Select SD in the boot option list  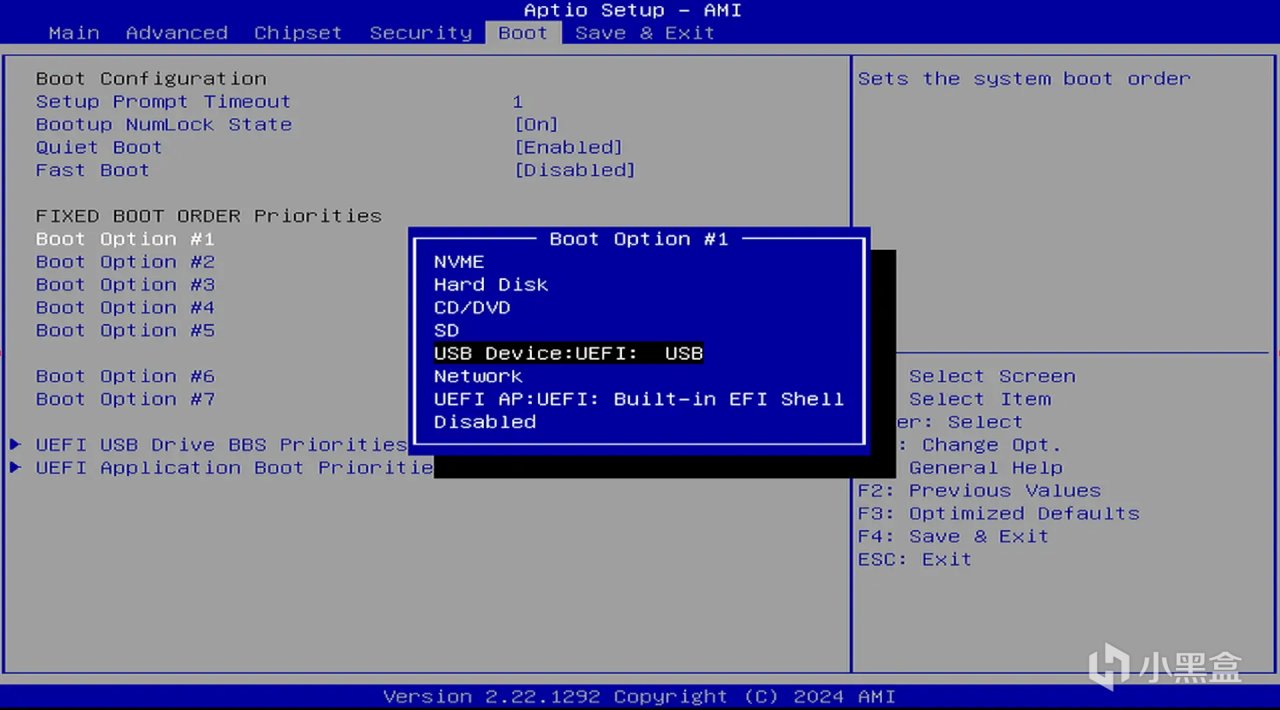click(446, 331)
